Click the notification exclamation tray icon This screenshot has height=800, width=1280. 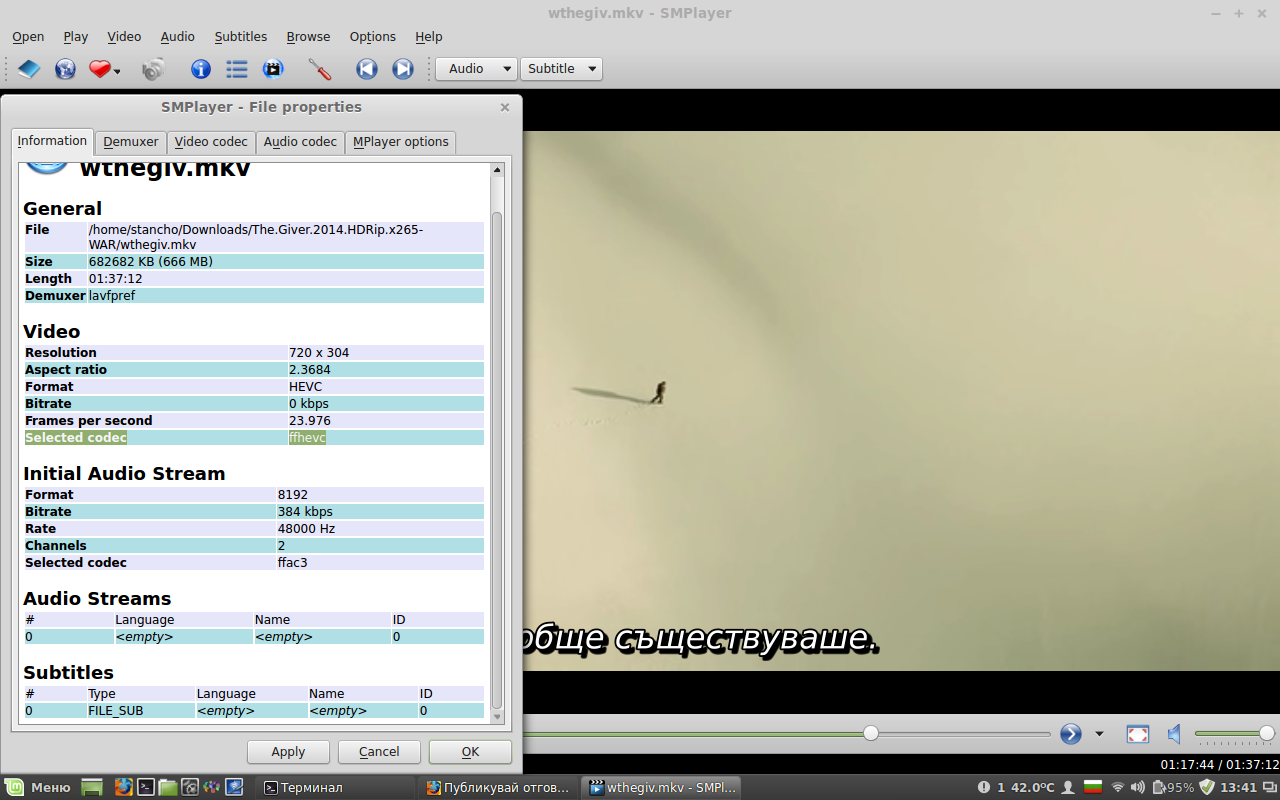click(984, 787)
